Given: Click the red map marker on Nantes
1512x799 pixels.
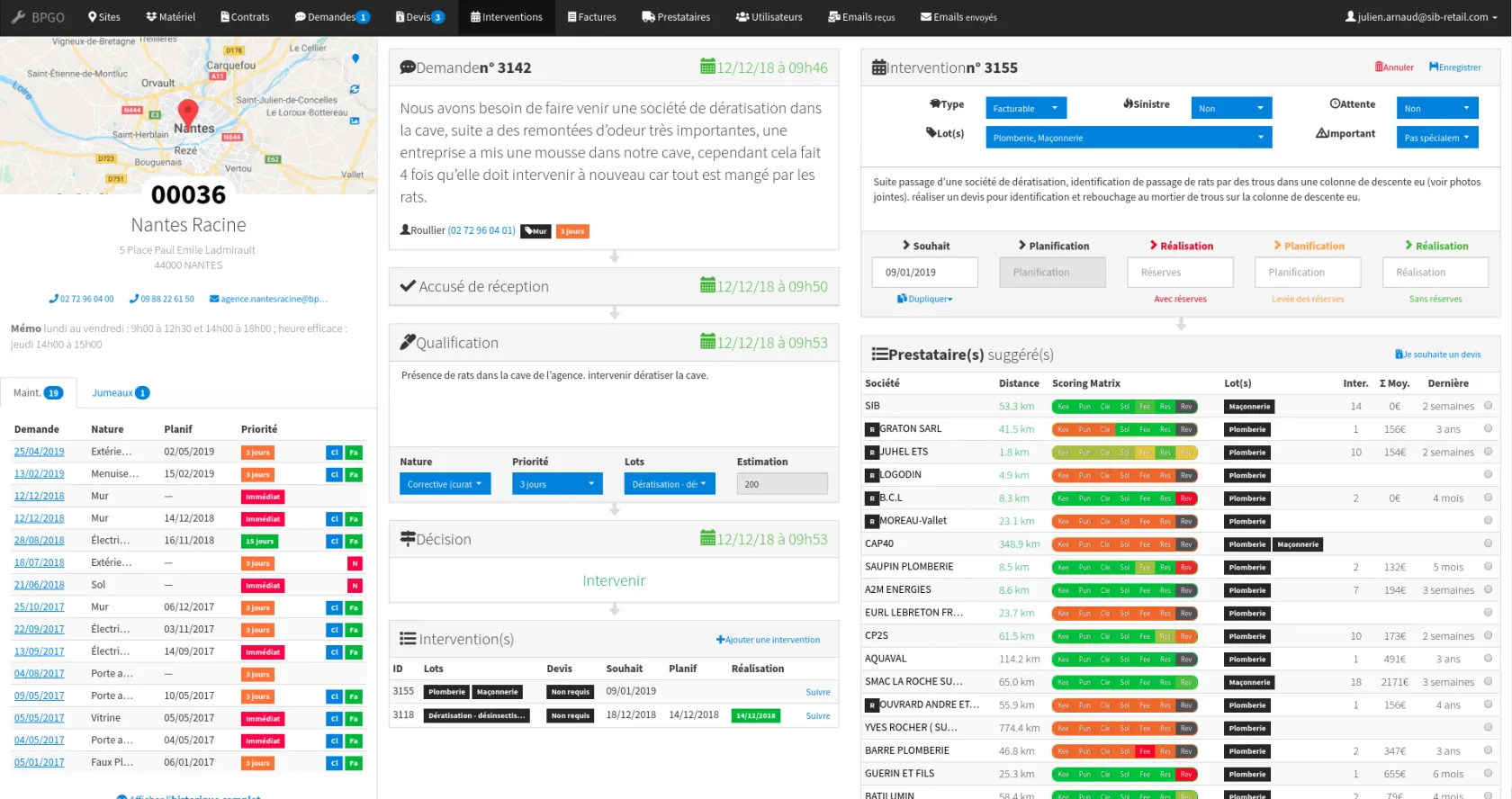Looking at the screenshot, I should [188, 113].
